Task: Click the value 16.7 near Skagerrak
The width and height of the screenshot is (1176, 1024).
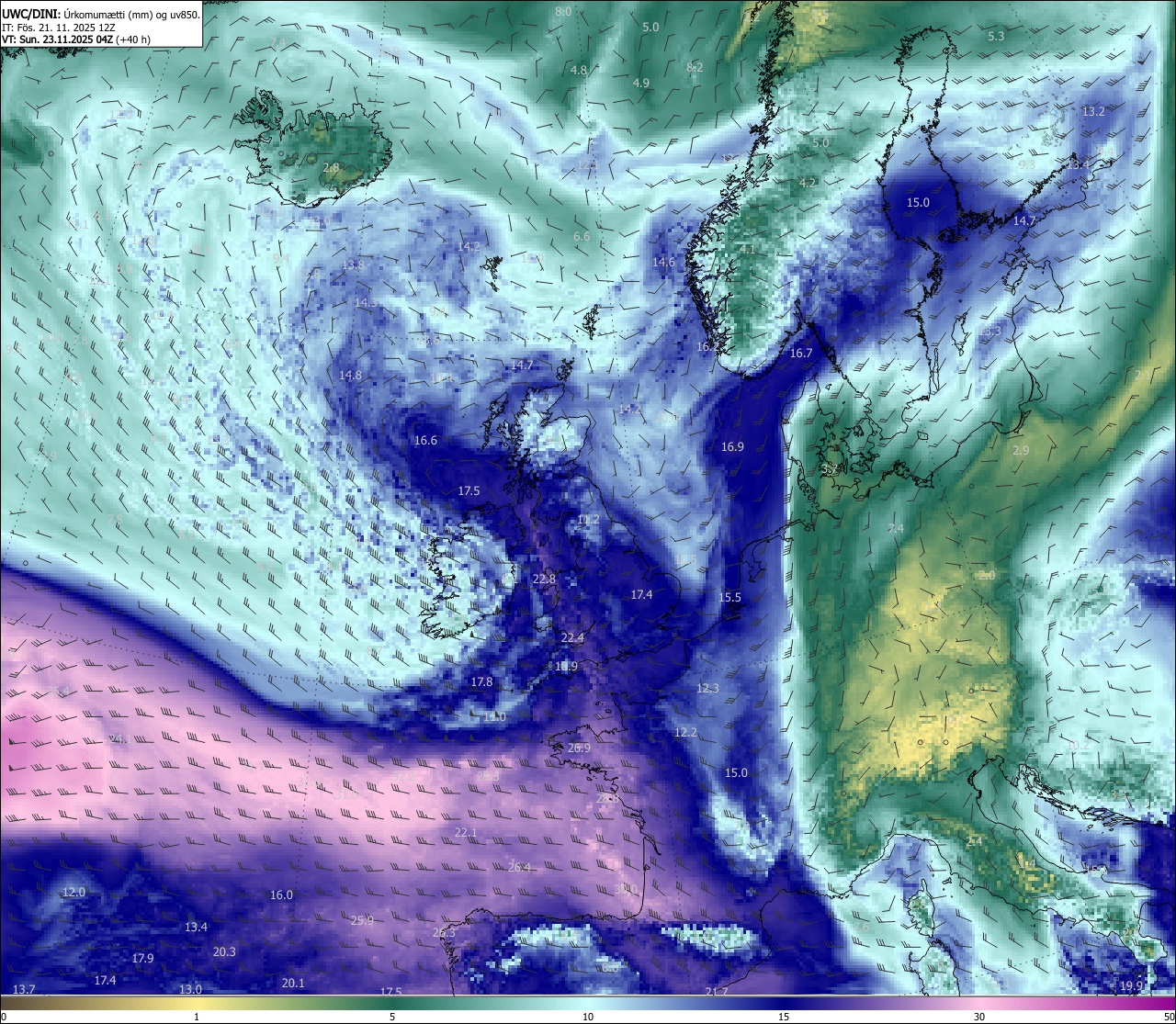Action: click(801, 354)
